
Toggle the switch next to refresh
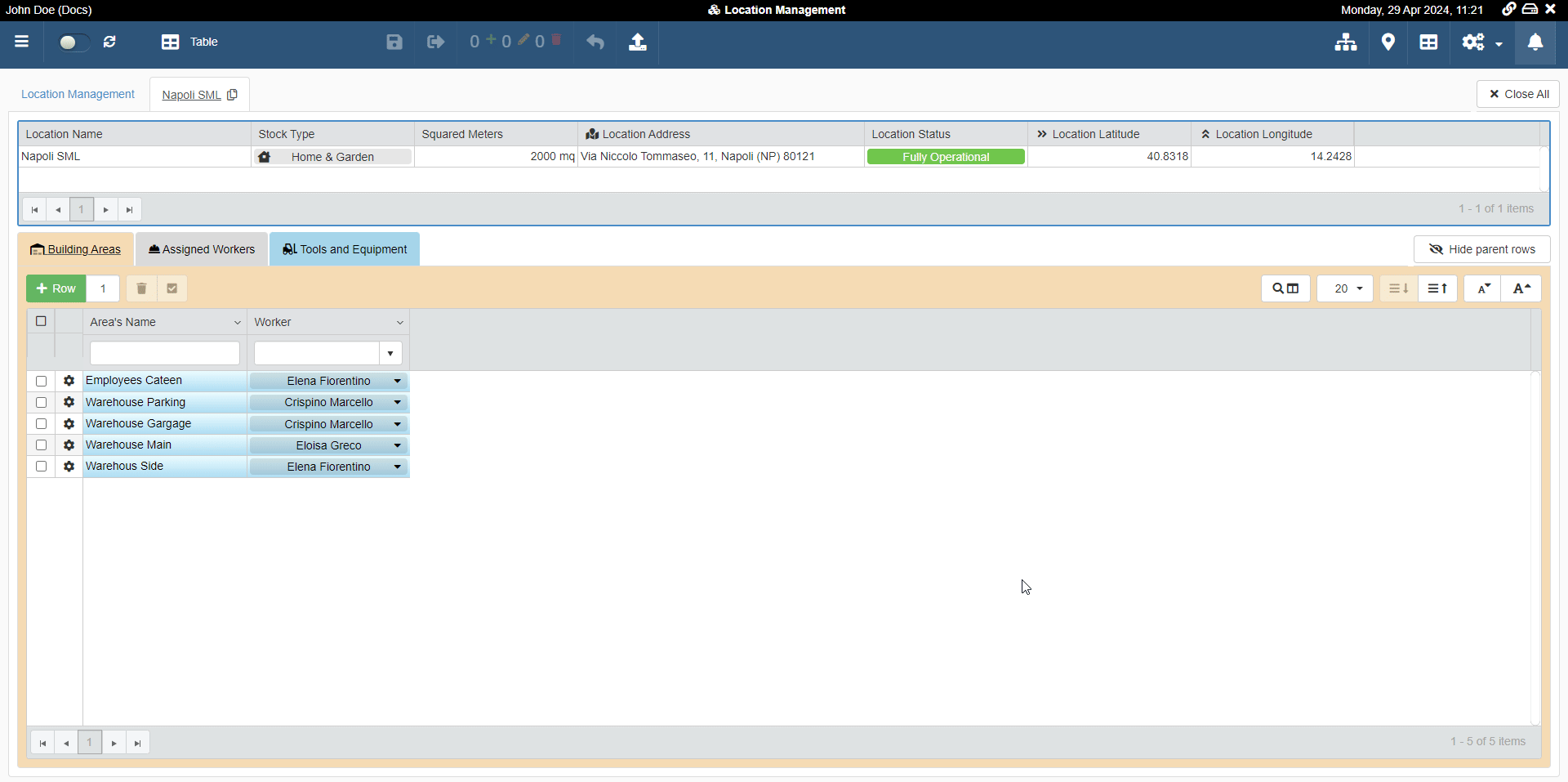pyautogui.click(x=72, y=42)
